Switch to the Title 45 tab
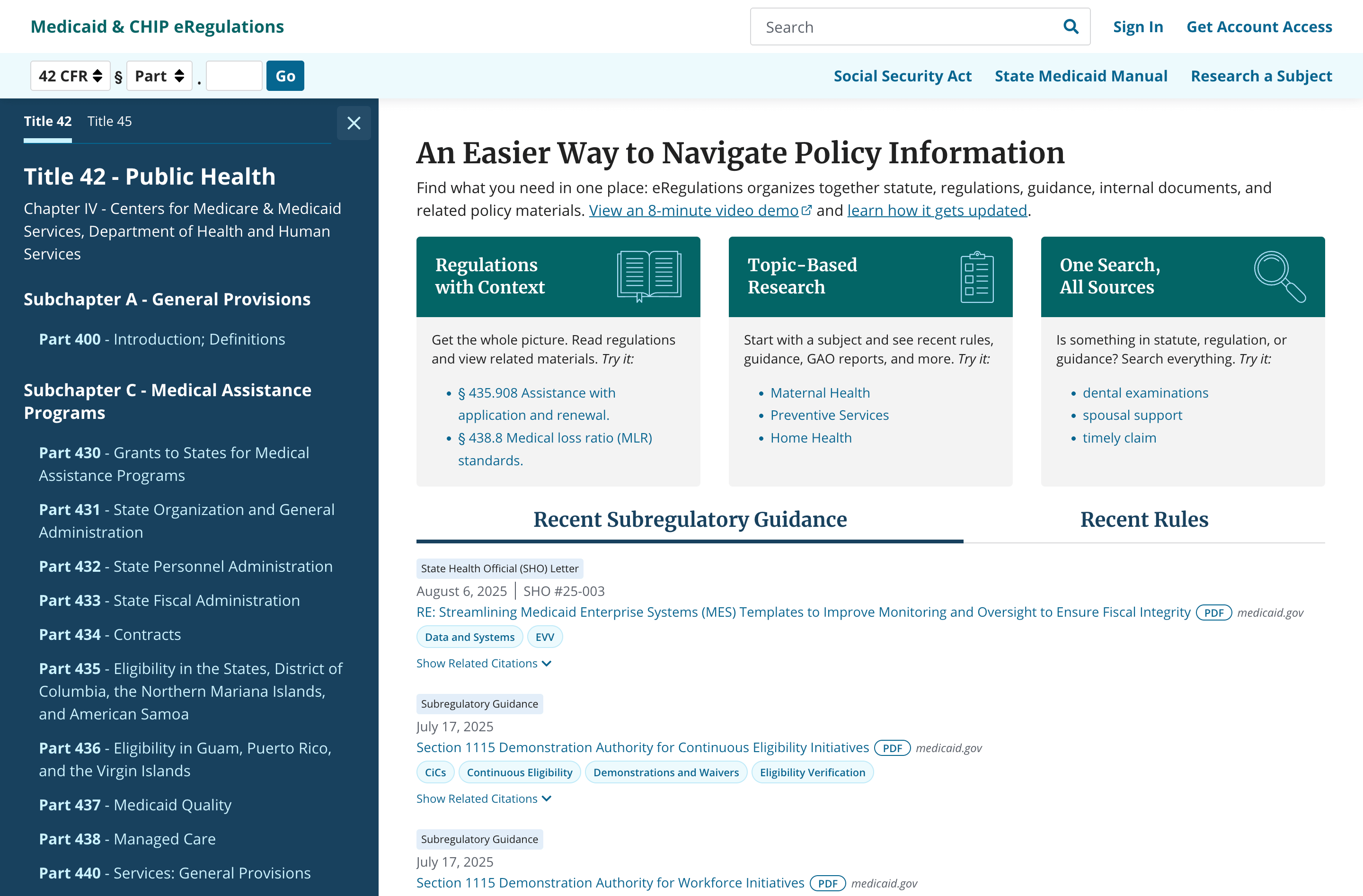Image resolution: width=1363 pixels, height=896 pixels. [x=109, y=121]
